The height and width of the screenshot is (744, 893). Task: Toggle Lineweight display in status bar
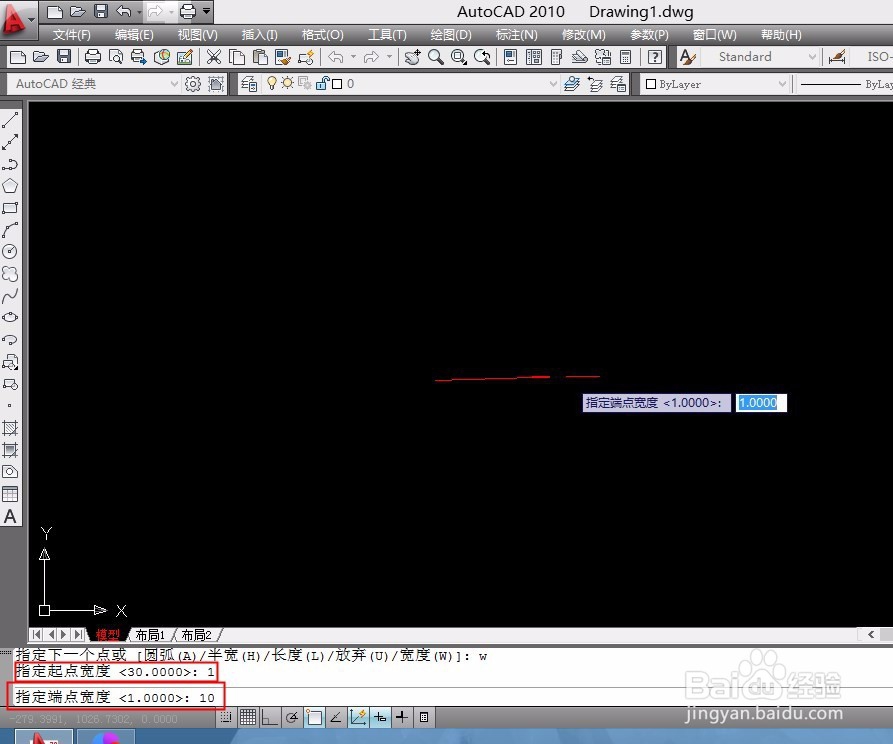[x=402, y=717]
